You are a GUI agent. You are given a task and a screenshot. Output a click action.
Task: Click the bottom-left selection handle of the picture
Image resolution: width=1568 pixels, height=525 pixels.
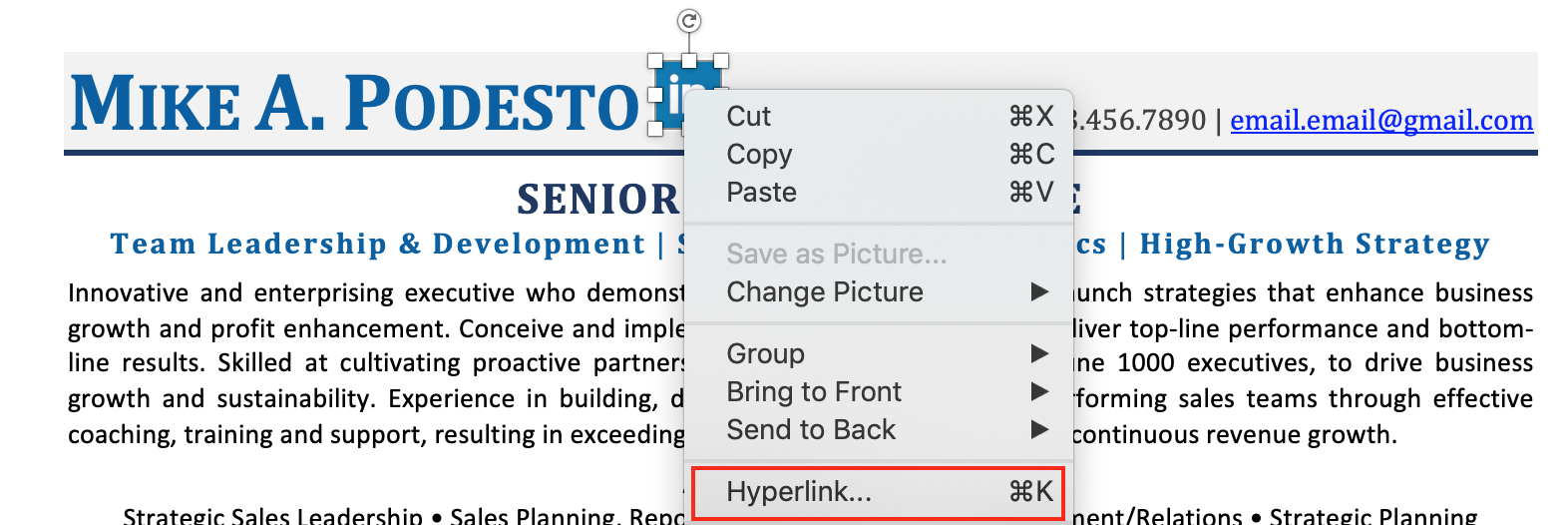click(x=655, y=129)
